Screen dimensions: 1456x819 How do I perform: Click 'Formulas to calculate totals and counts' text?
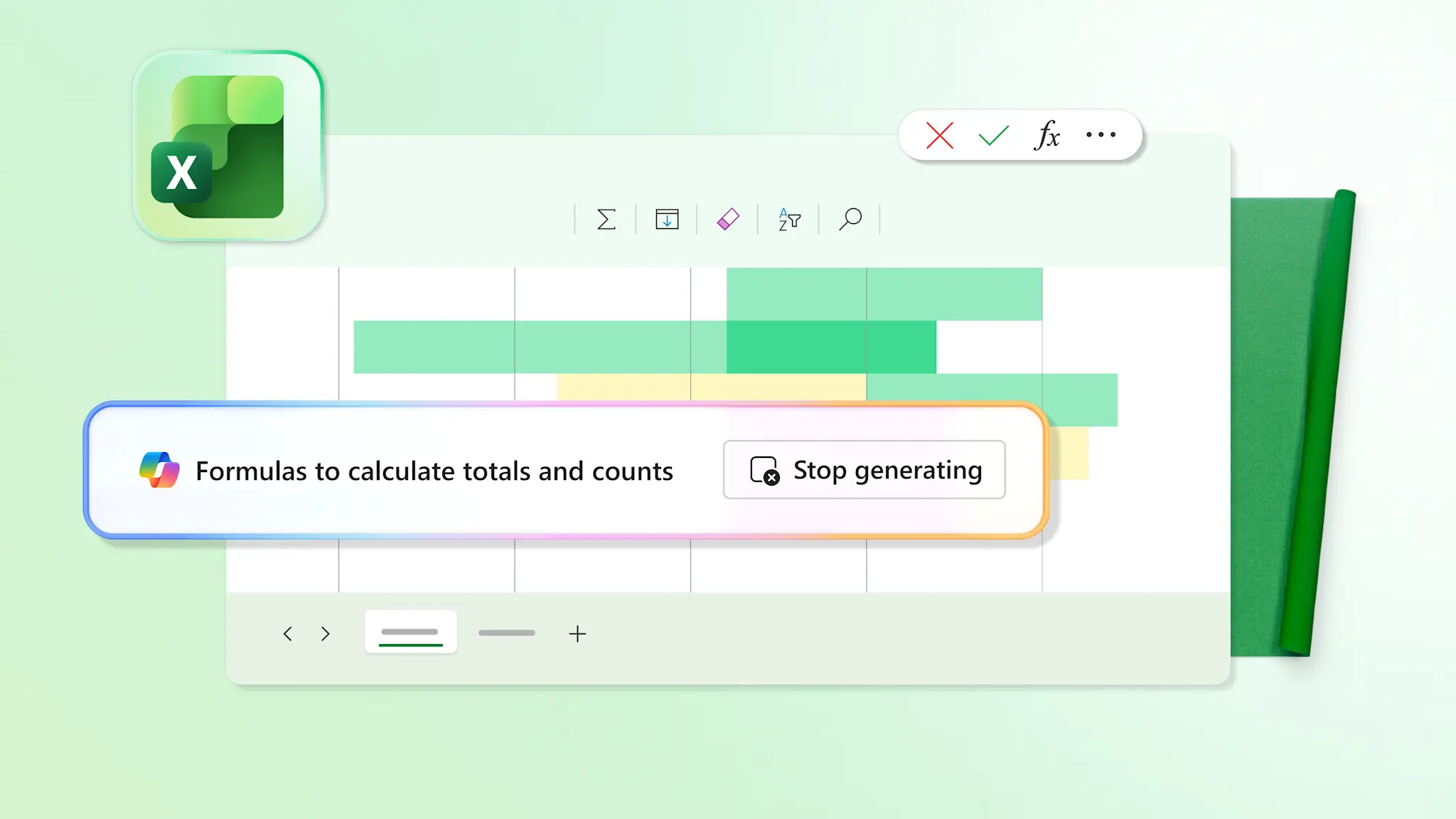point(434,471)
